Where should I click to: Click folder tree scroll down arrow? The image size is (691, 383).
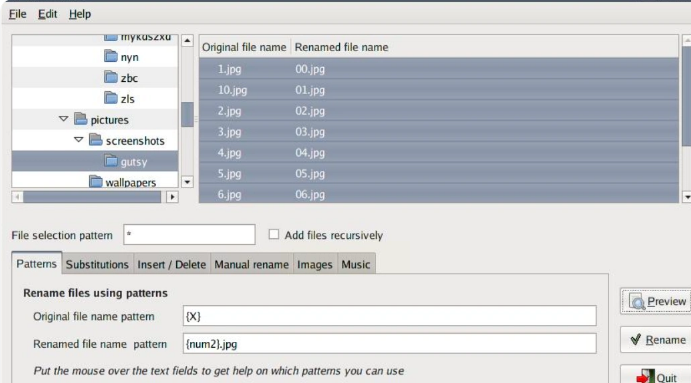pos(187,182)
